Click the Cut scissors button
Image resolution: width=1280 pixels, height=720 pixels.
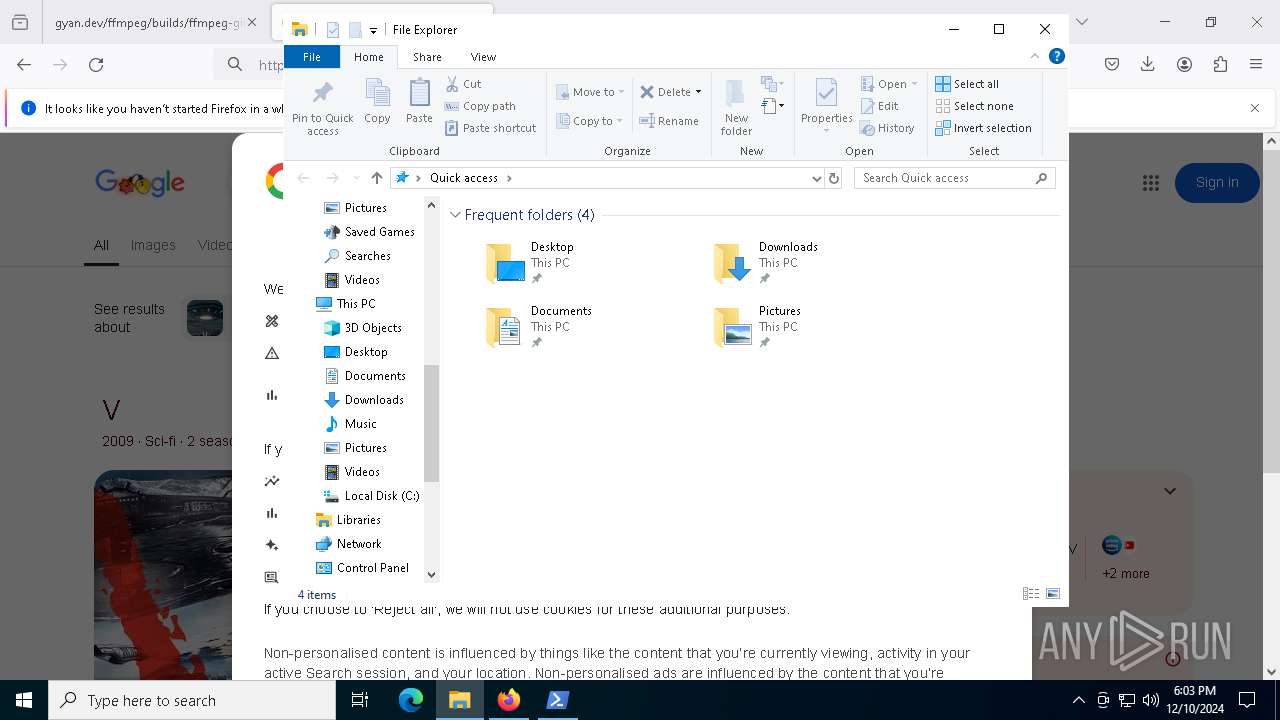coord(463,84)
